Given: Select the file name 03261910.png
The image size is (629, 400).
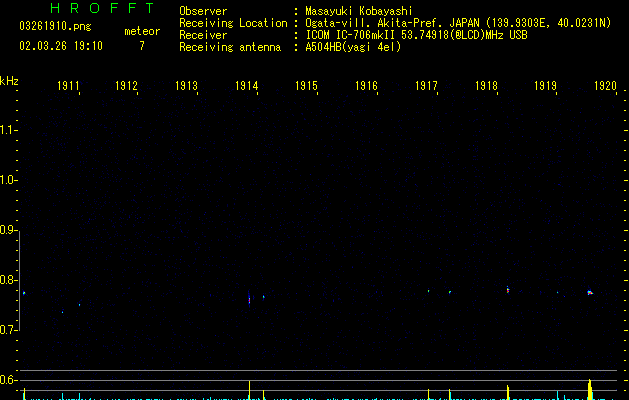Looking at the screenshot, I should [x=55, y=26].
